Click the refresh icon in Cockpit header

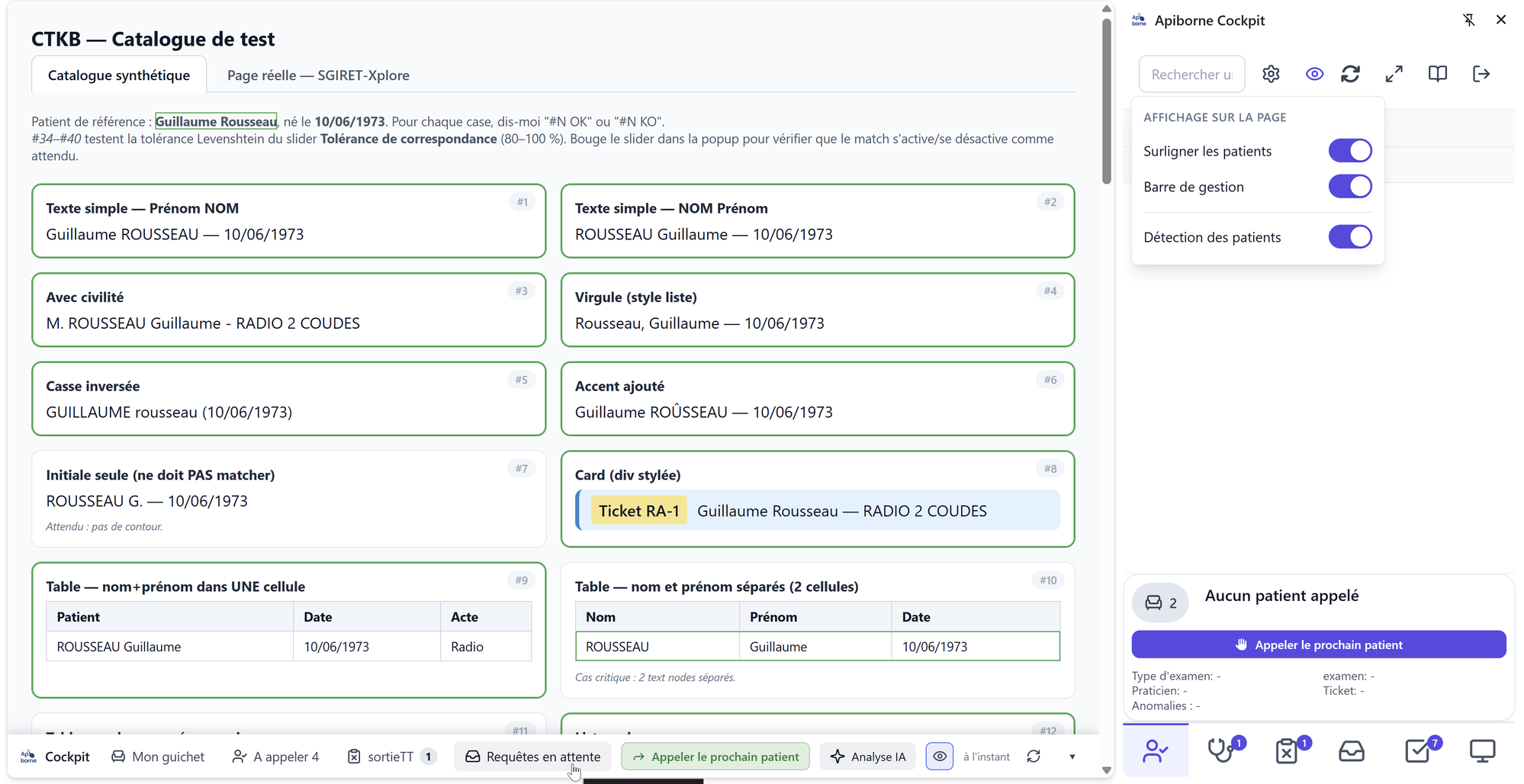point(1351,74)
